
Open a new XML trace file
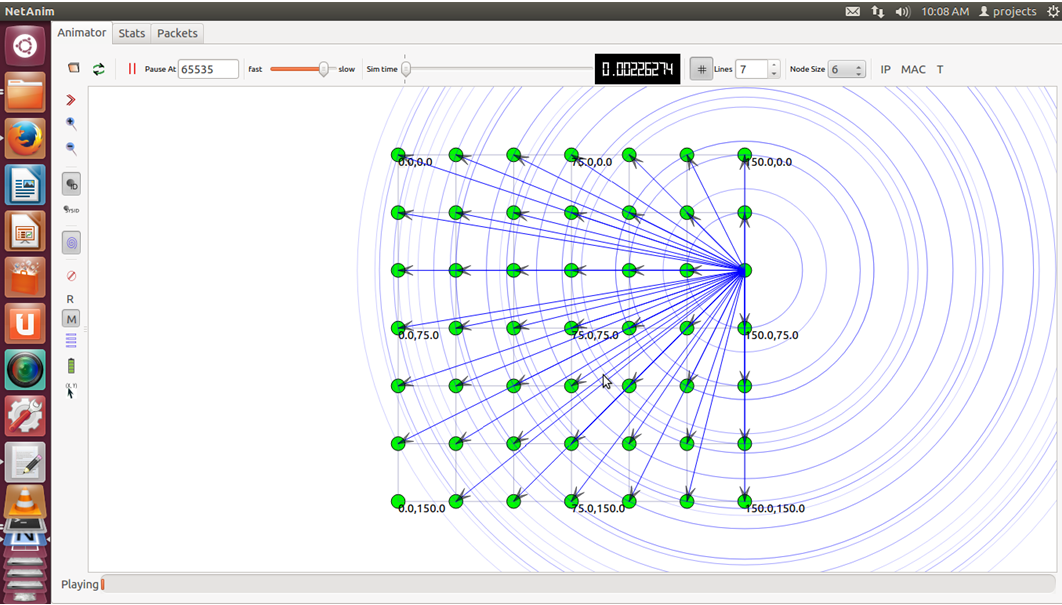(x=73, y=68)
